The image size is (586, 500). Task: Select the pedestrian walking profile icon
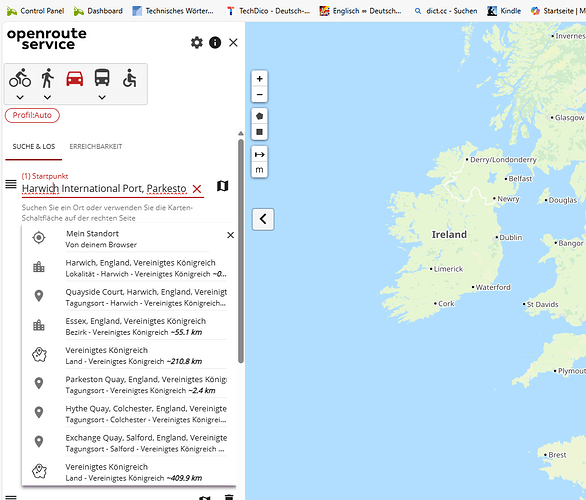coord(47,78)
